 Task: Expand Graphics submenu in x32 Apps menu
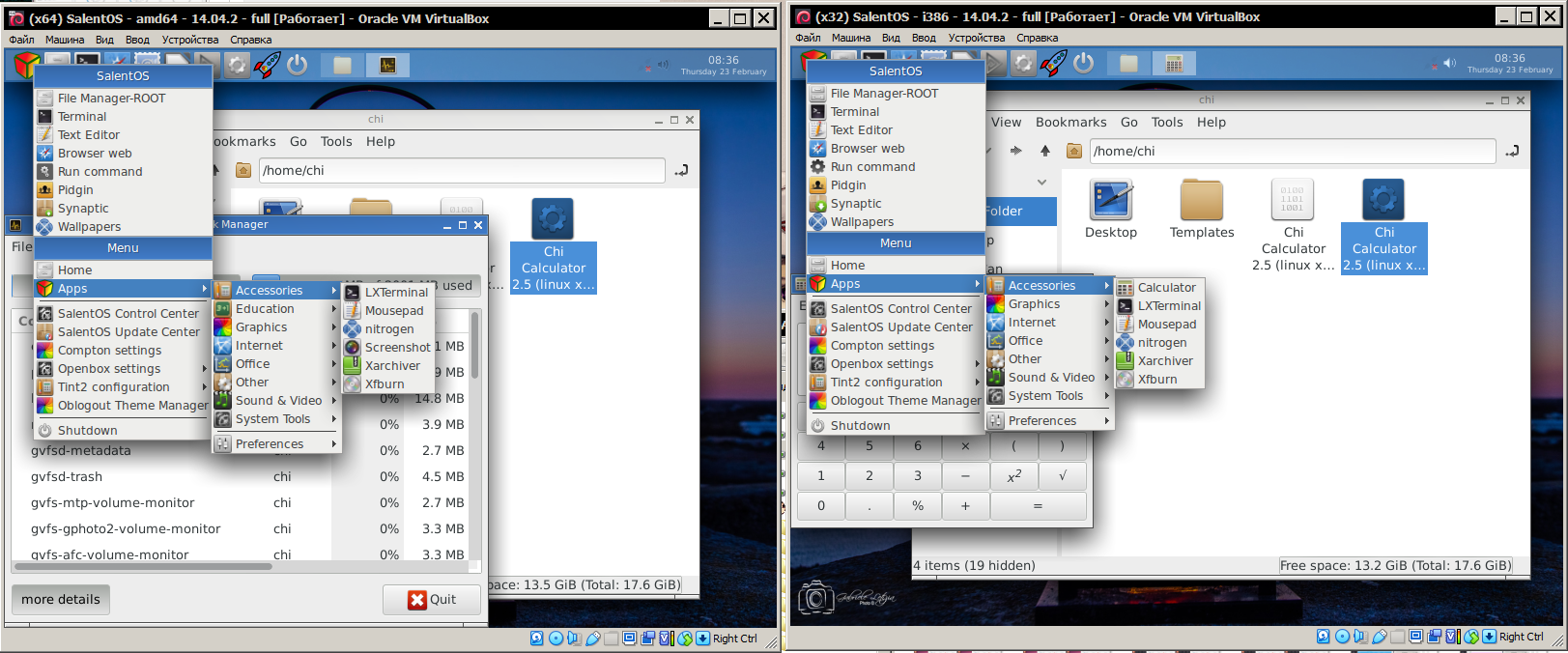pyautogui.click(x=1049, y=304)
